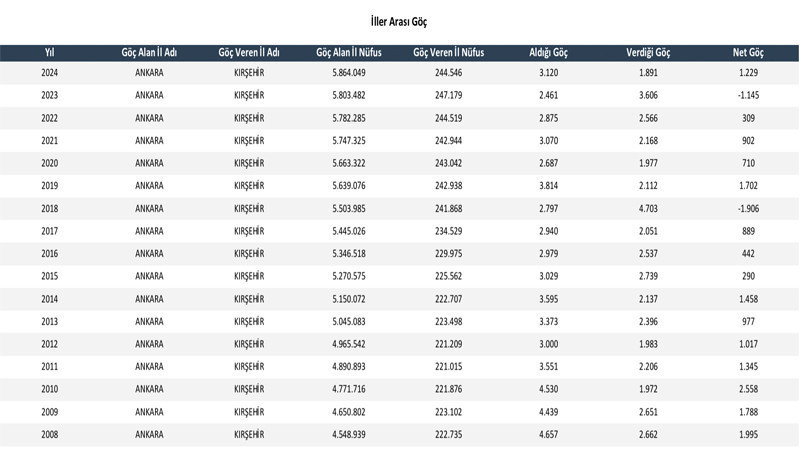Screen dimensions: 800x450
Task: Click the "Aldığı Göç" column header
Action: 548,52
